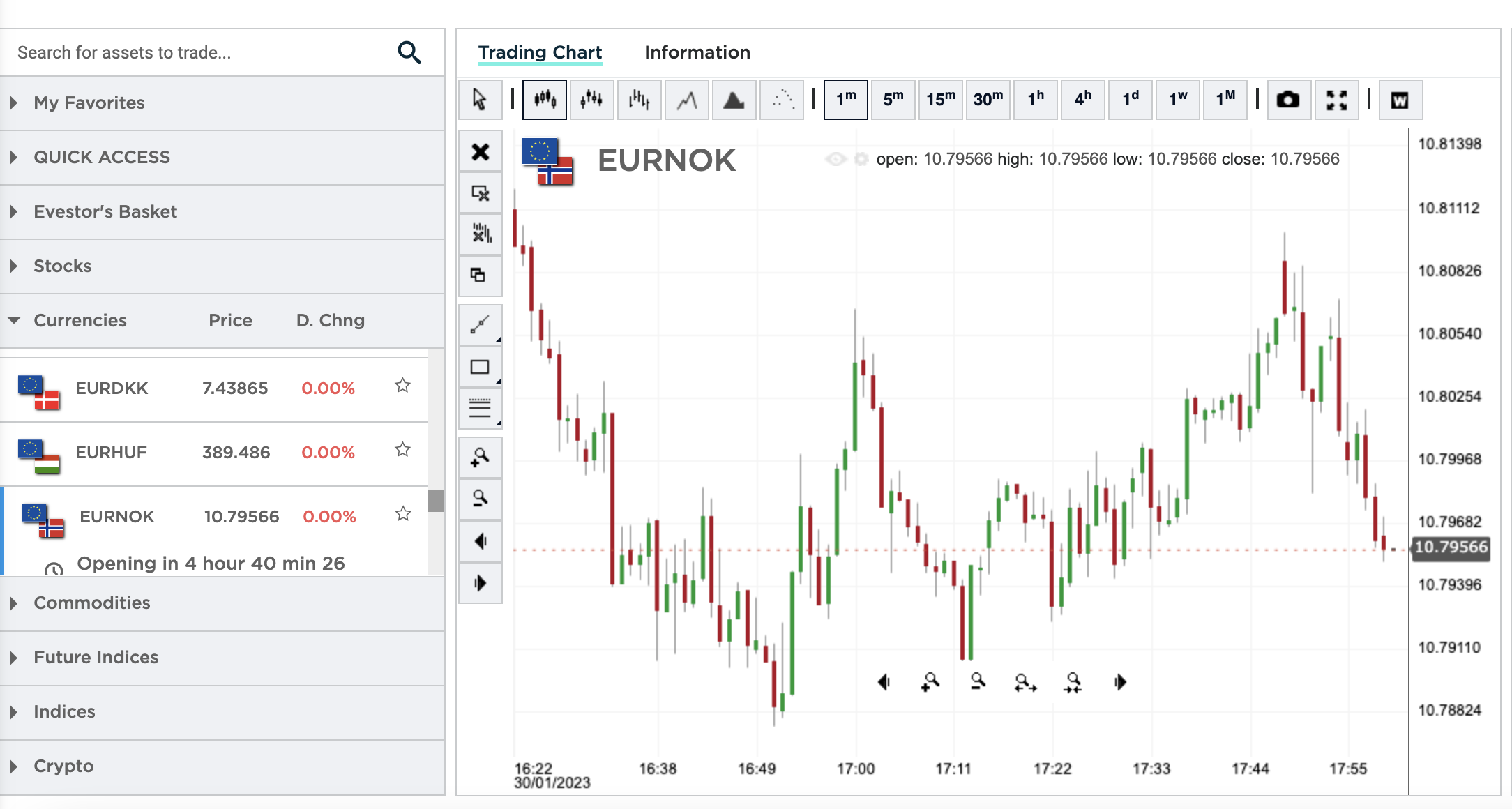Click the zoom in magnifier in left toolbar
Screen dimensions: 1512x809
(x=480, y=458)
